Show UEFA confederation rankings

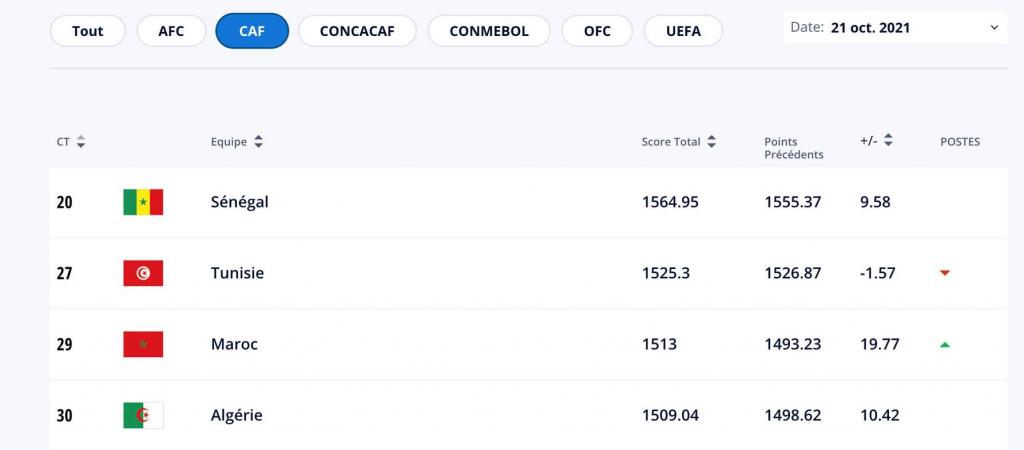[683, 31]
